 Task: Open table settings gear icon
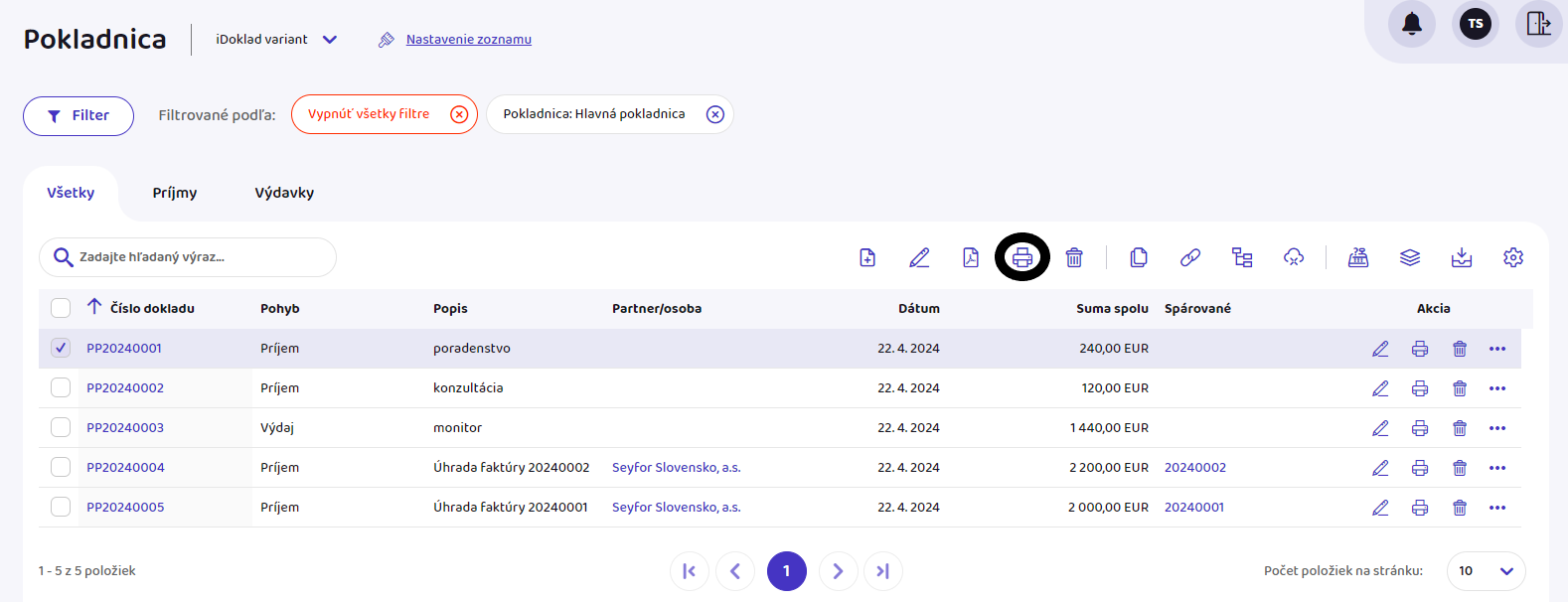point(1512,258)
